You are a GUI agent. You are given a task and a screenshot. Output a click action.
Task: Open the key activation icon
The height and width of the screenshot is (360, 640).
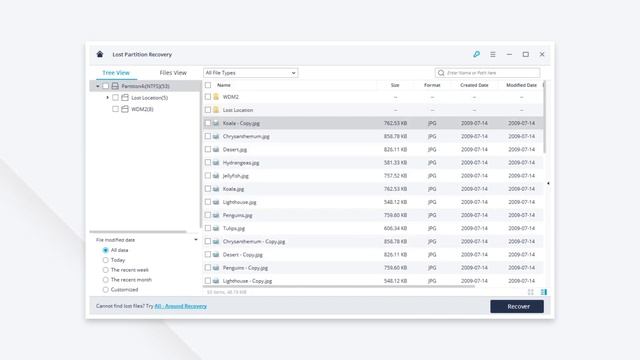476,54
